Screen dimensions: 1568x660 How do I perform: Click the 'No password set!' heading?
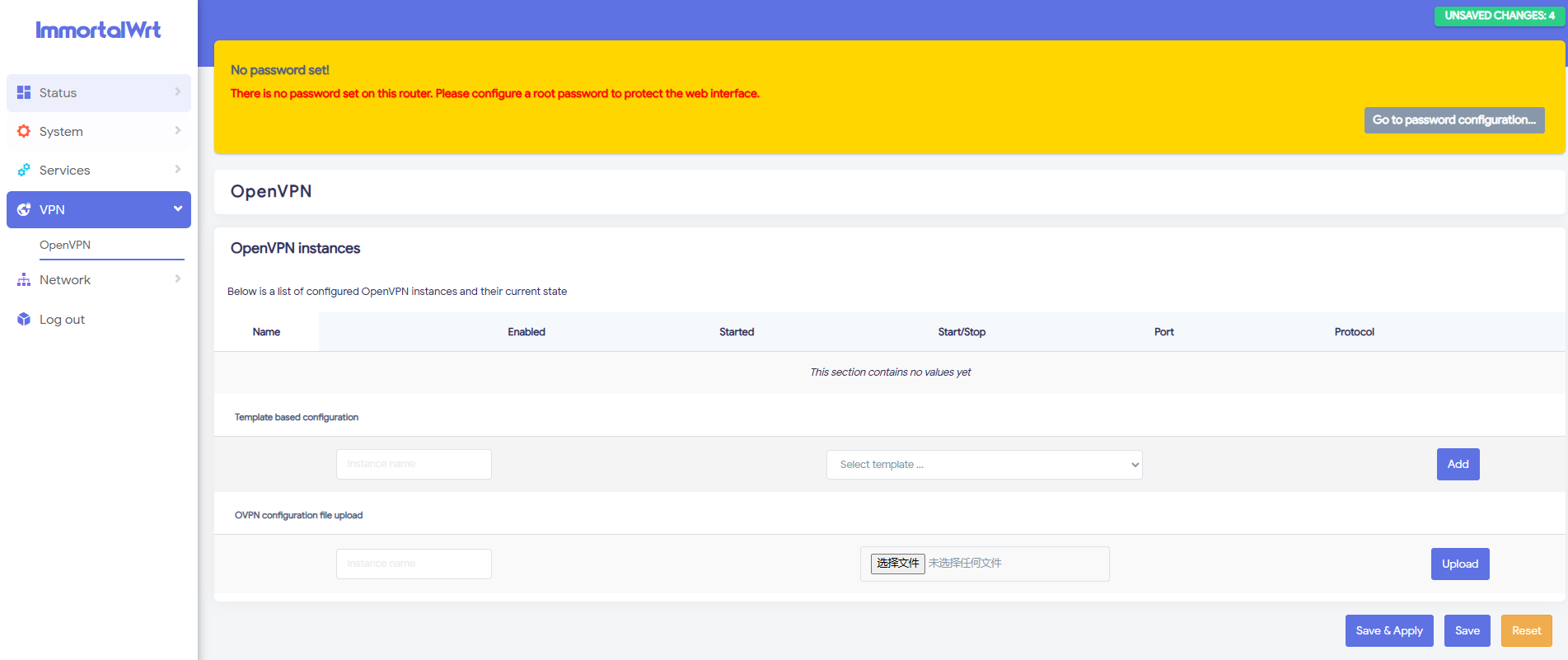(280, 70)
